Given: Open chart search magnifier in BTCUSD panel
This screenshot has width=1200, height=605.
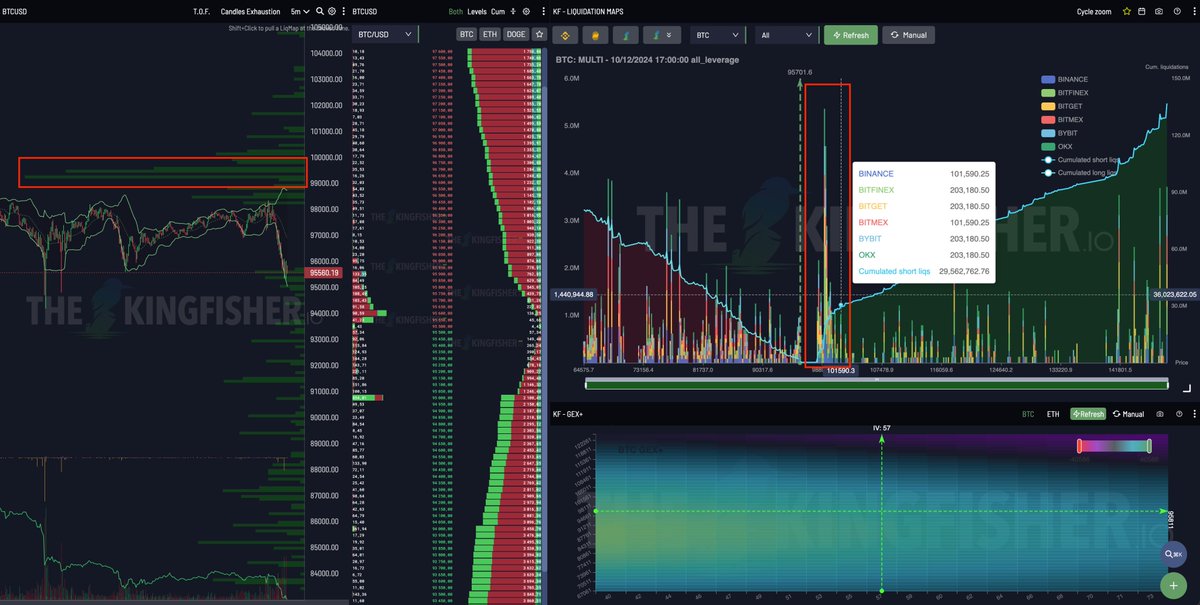Looking at the screenshot, I should 319,11.
